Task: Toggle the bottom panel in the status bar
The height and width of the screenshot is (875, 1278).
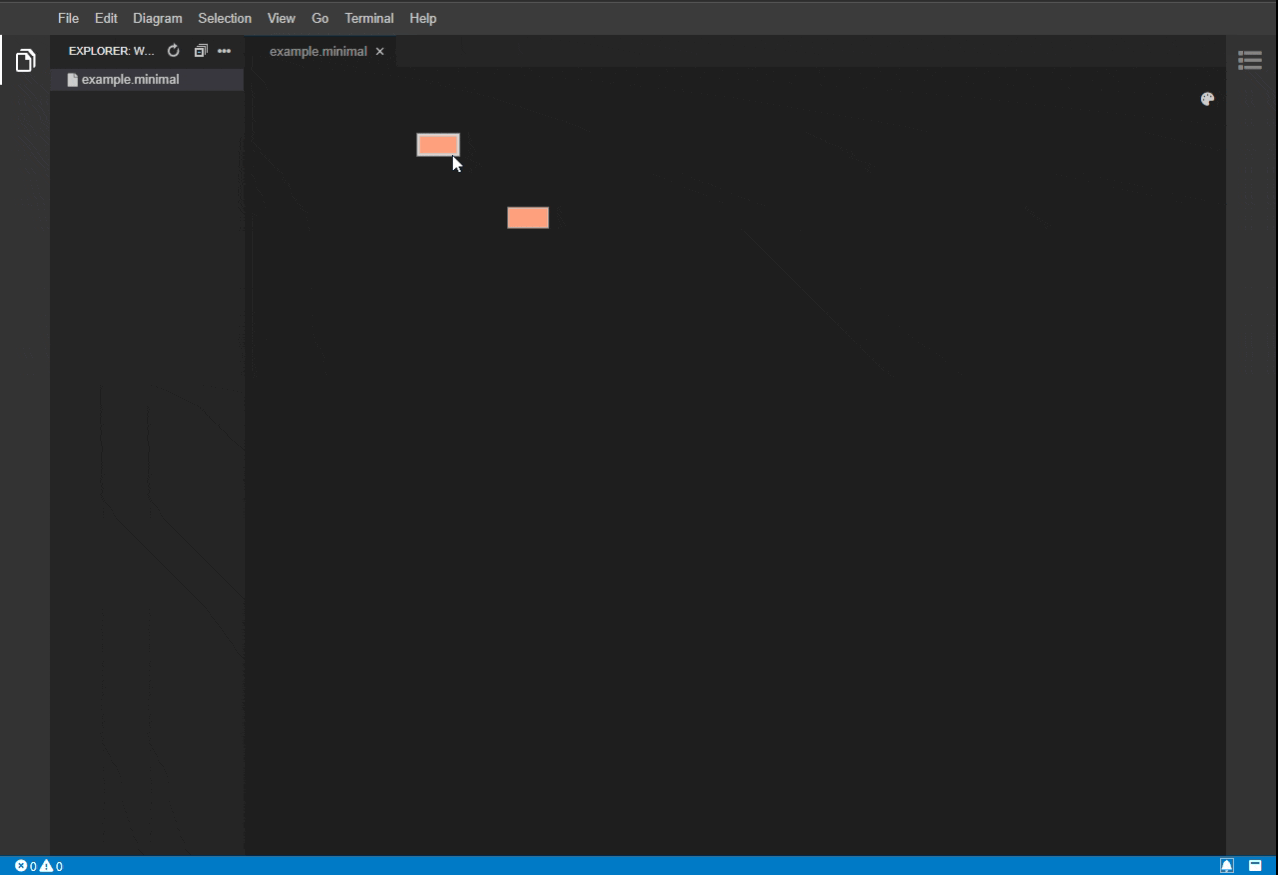Action: (x=1255, y=866)
